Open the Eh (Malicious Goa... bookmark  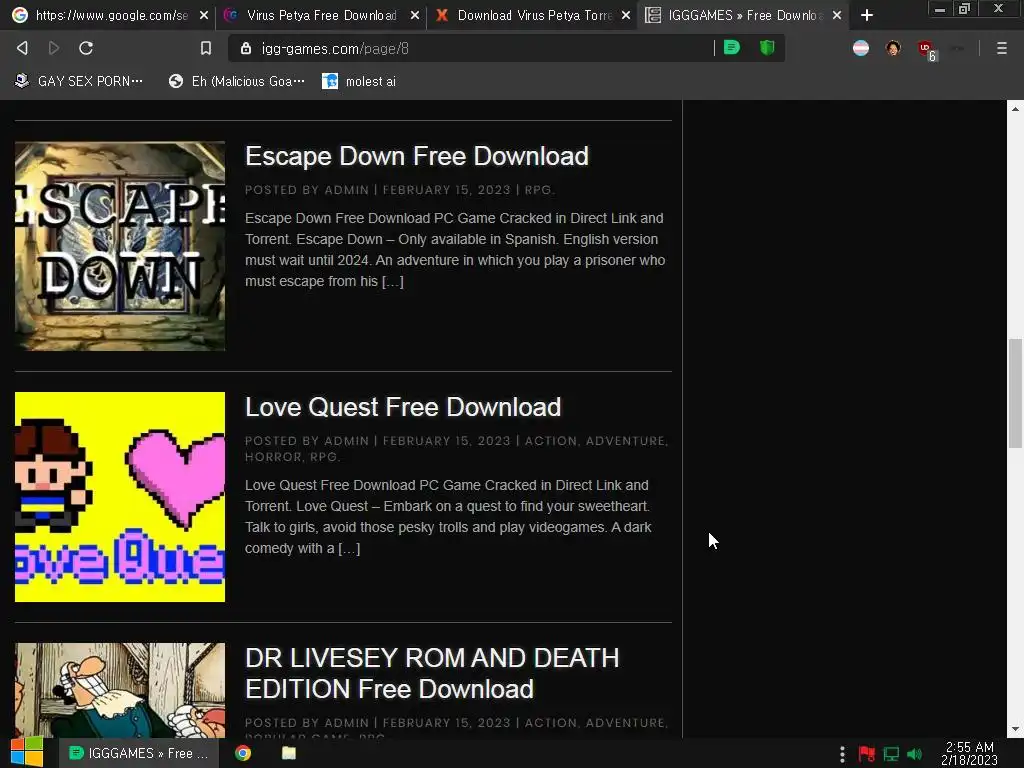(236, 81)
